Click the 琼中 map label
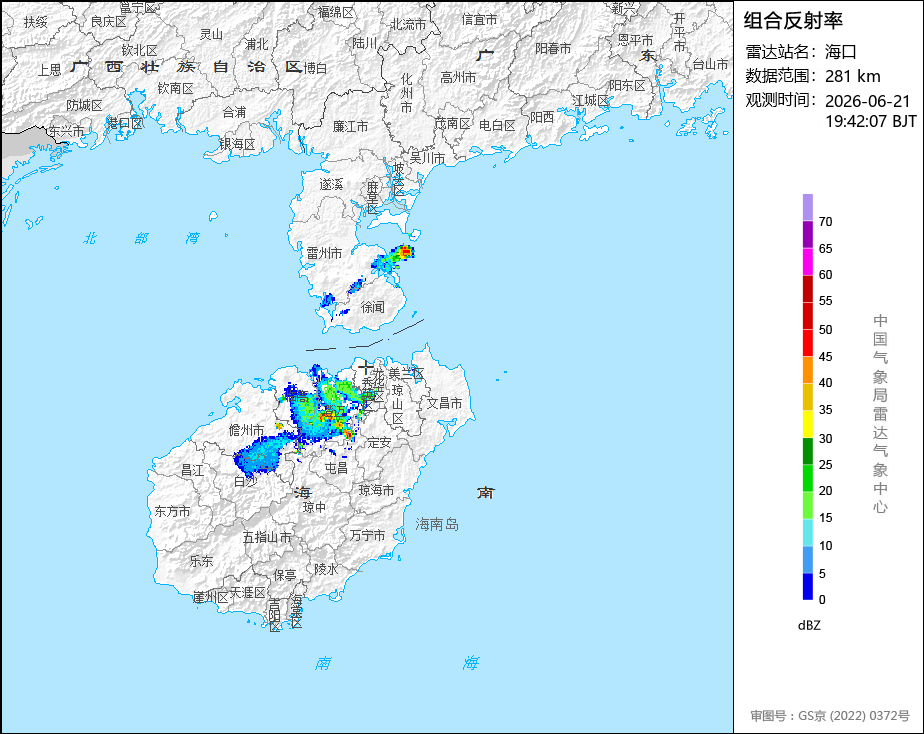The image size is (924, 734). click(x=314, y=507)
